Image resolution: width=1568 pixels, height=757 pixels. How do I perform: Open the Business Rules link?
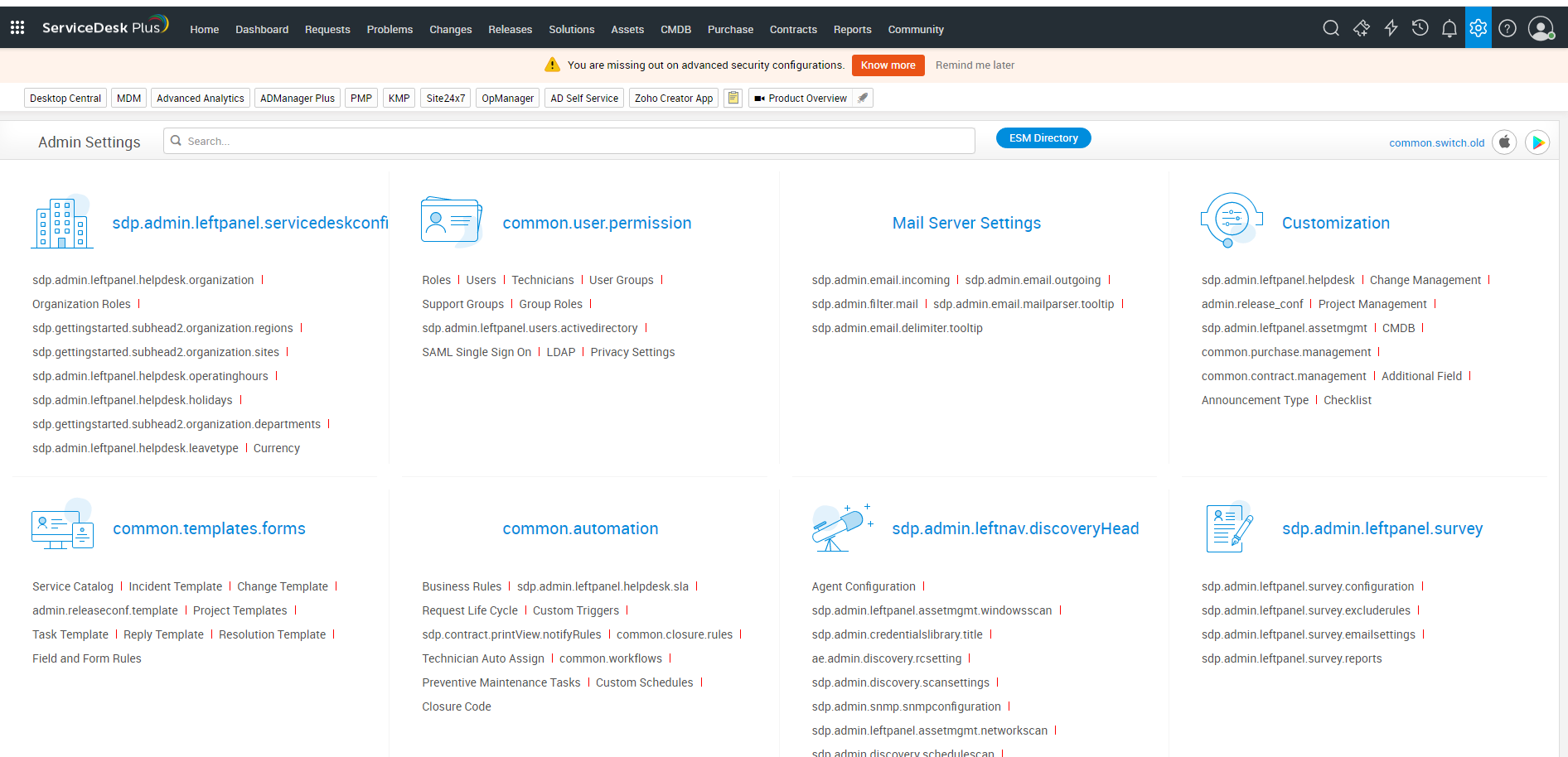pos(462,586)
